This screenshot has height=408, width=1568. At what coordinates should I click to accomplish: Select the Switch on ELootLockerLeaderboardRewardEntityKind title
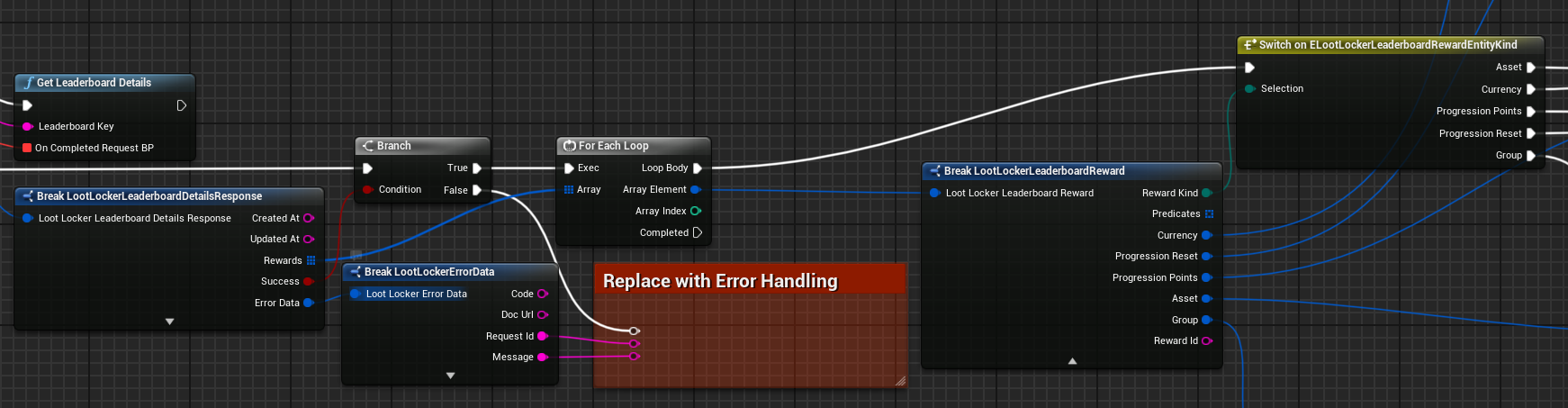[x=1387, y=45]
